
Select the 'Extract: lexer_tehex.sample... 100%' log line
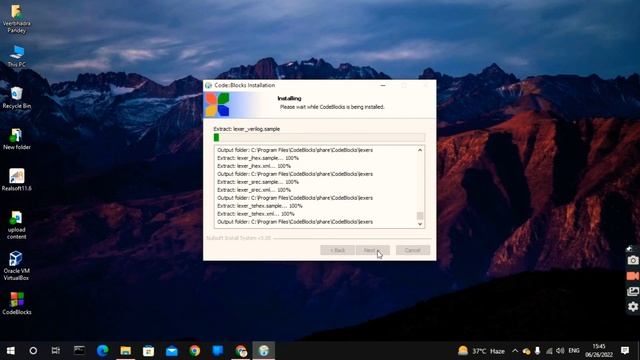point(260,206)
